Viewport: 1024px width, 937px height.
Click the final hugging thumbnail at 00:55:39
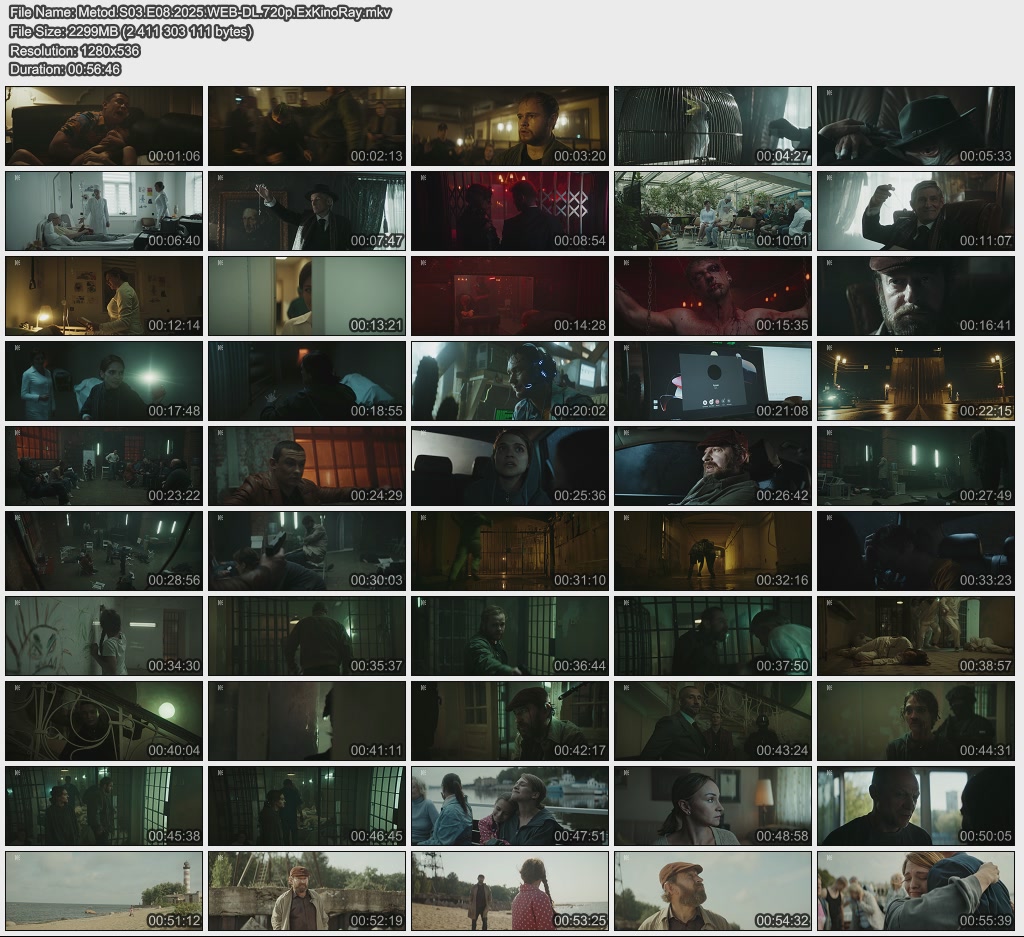coord(915,891)
